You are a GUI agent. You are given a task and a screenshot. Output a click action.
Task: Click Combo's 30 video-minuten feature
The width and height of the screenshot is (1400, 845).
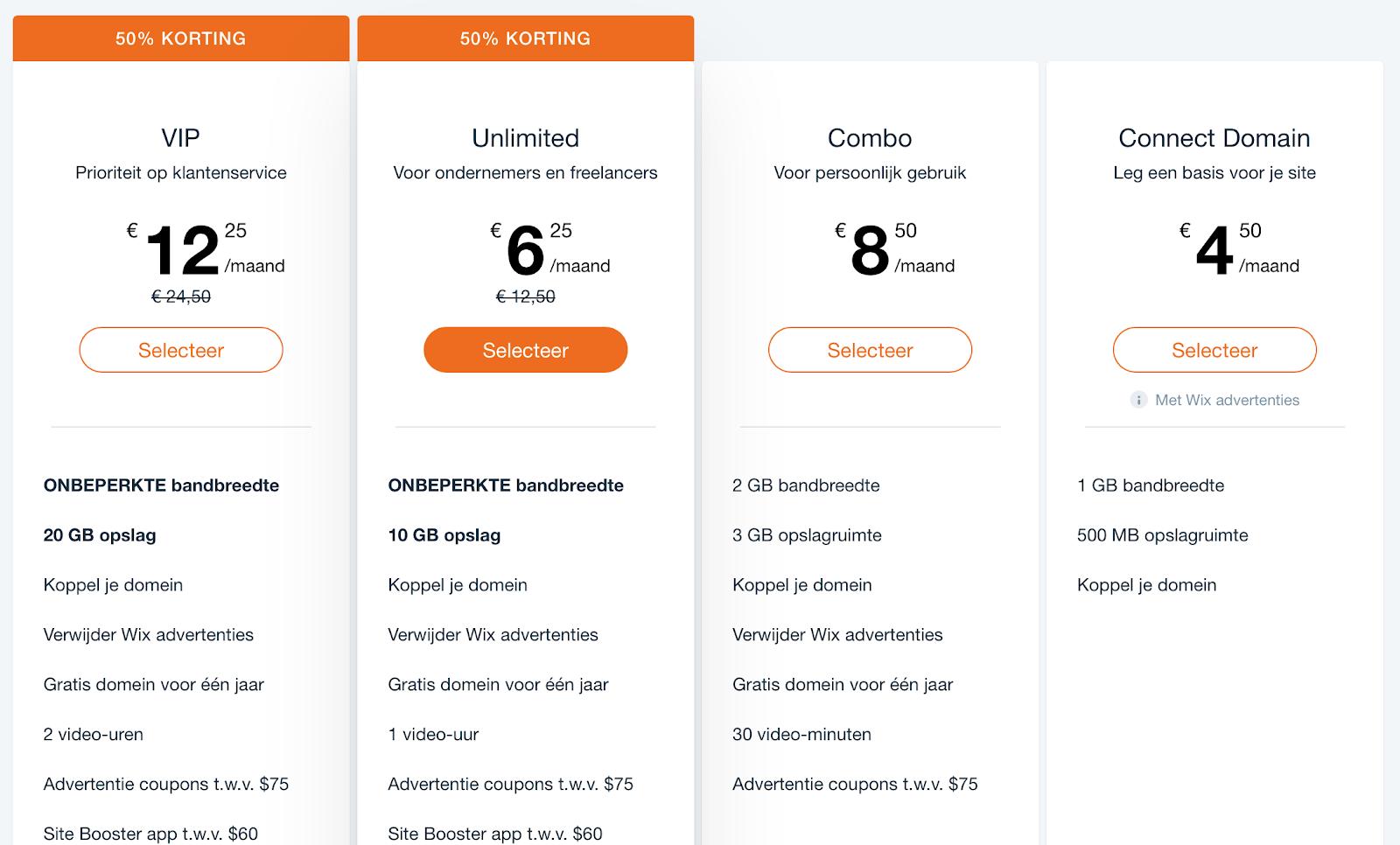click(801, 735)
